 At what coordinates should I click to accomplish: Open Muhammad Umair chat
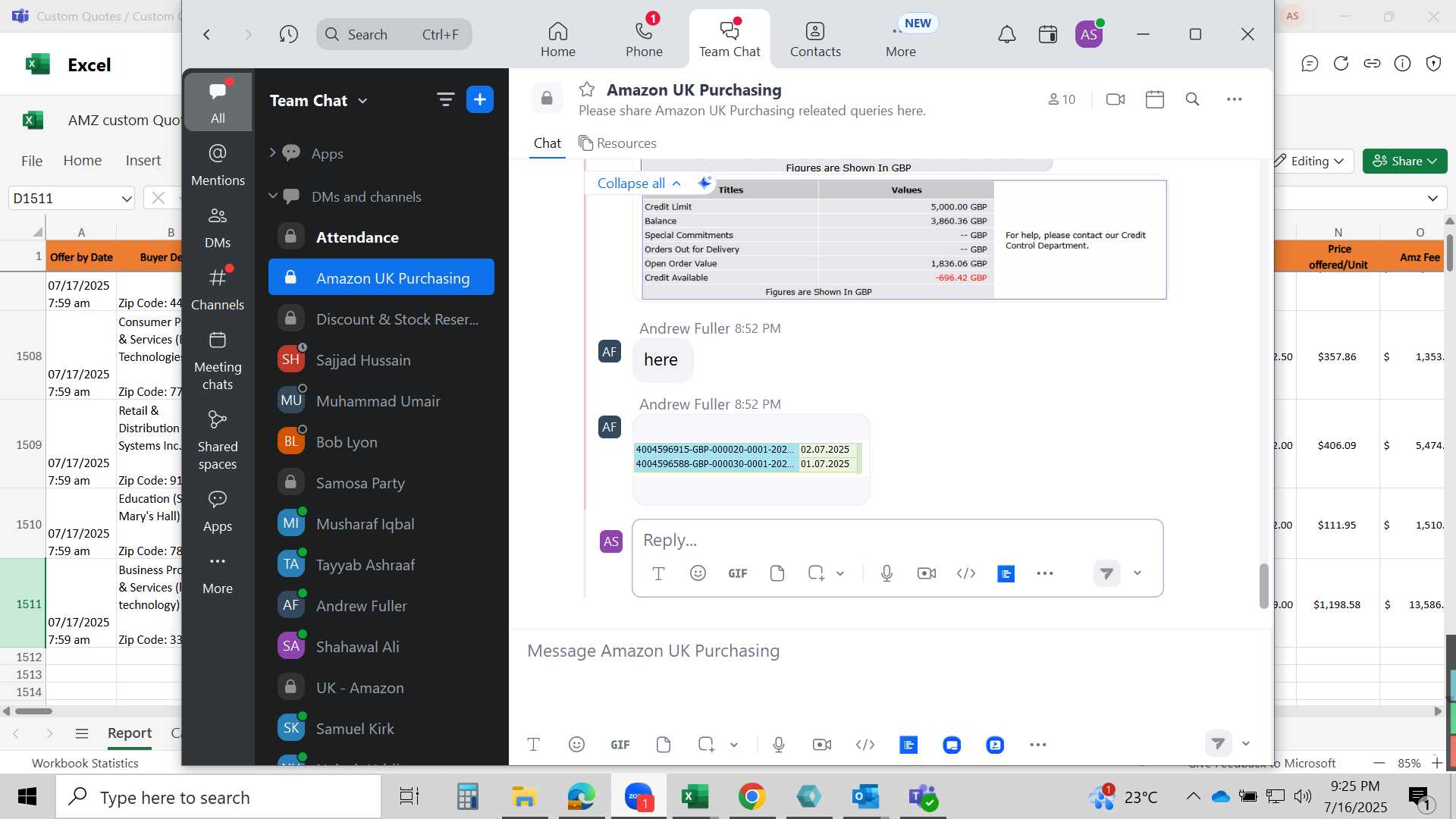[x=381, y=401]
